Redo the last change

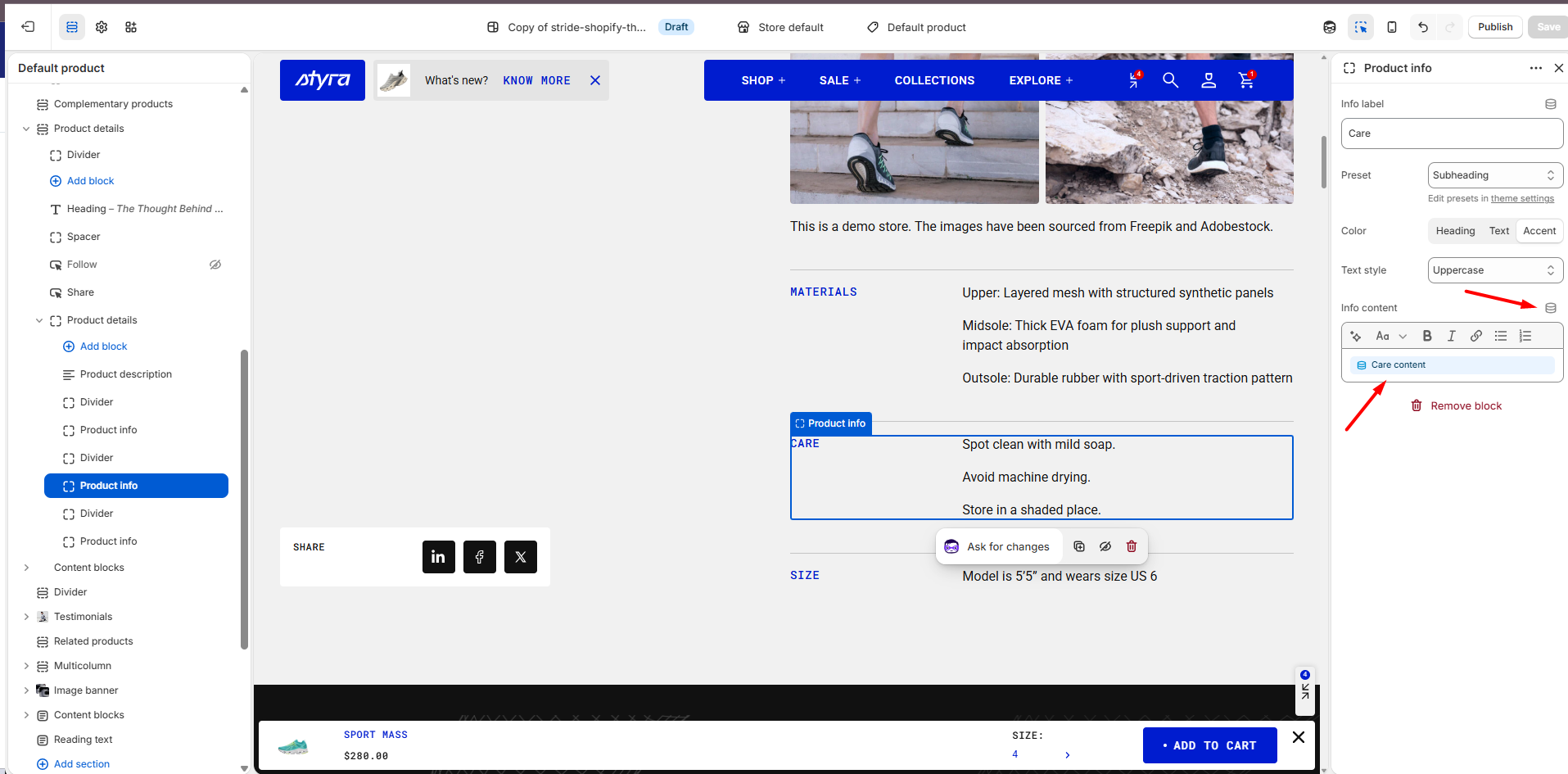pos(1449,27)
